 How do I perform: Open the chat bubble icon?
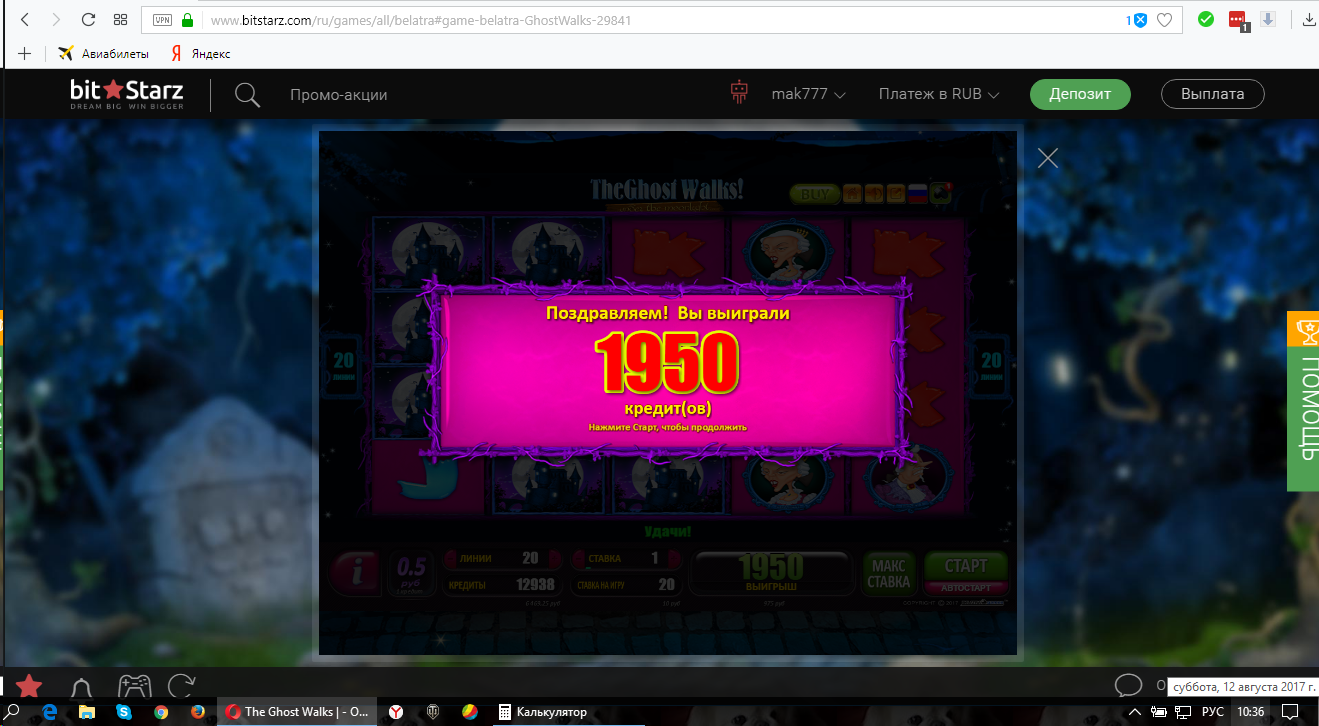[x=1128, y=685]
